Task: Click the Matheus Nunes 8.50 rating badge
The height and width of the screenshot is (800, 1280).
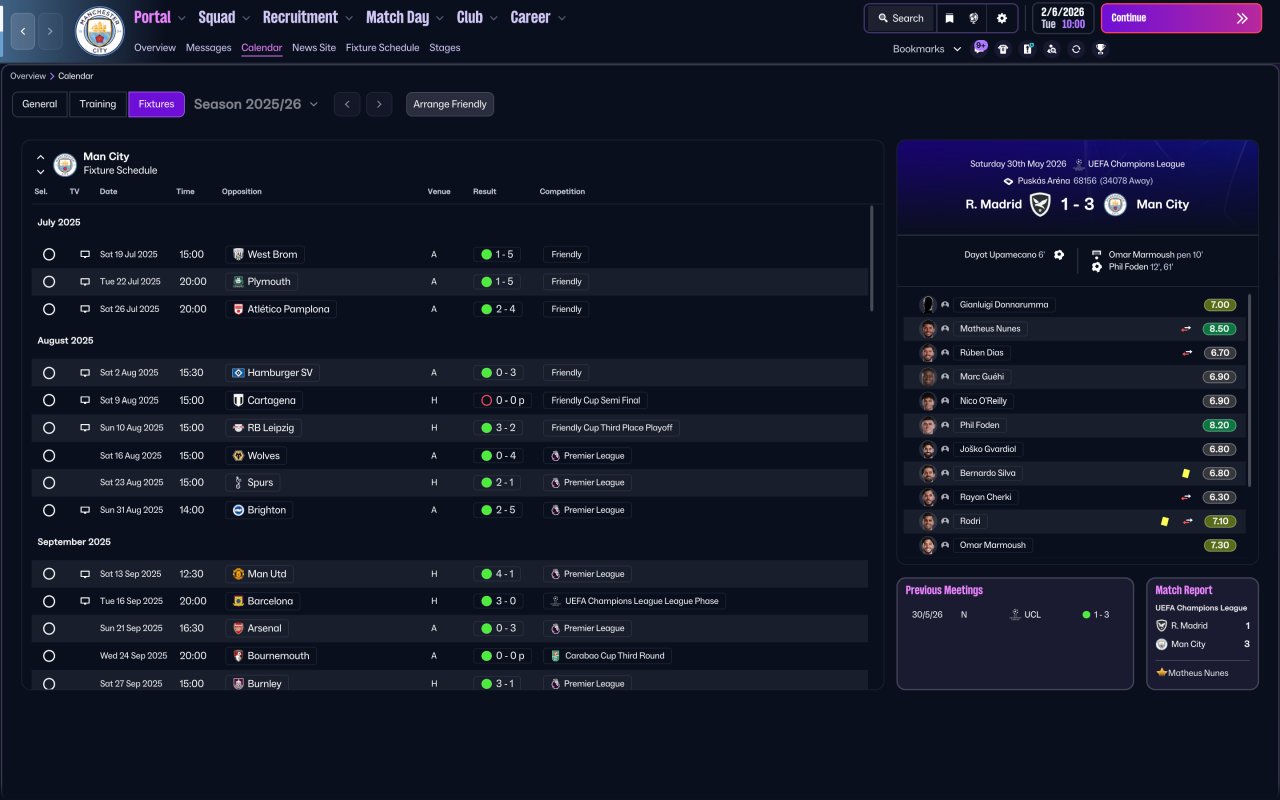Action: [1219, 329]
